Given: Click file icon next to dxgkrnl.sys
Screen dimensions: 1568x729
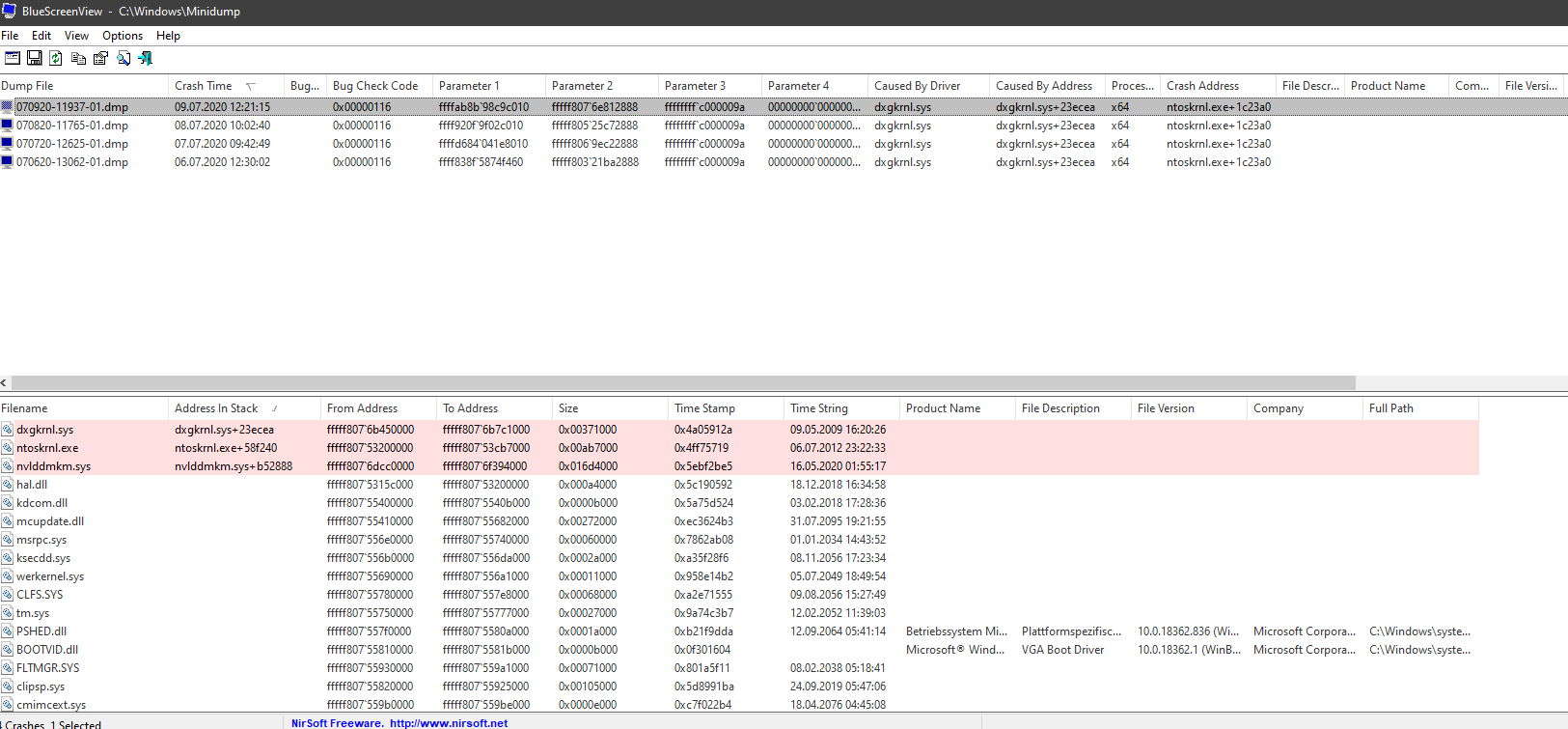Looking at the screenshot, I should [7, 430].
